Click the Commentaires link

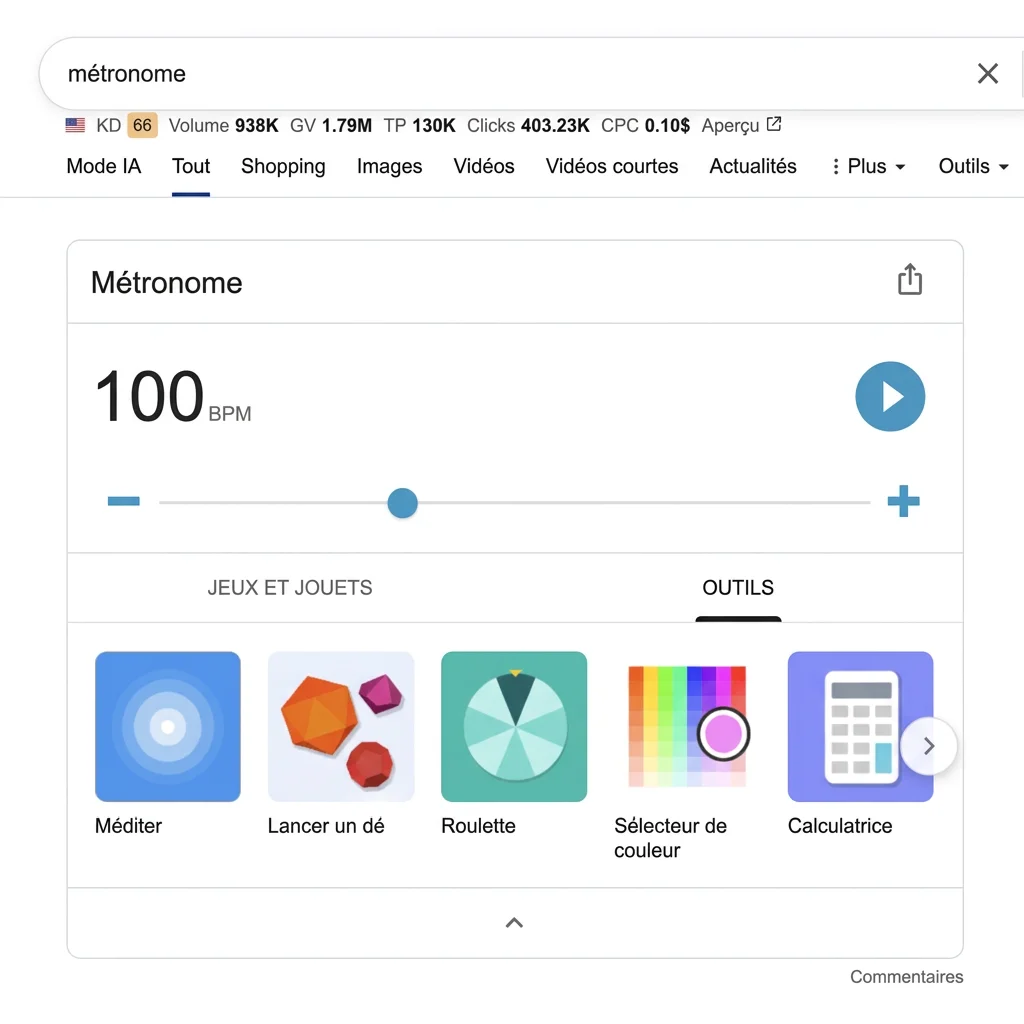[x=906, y=977]
